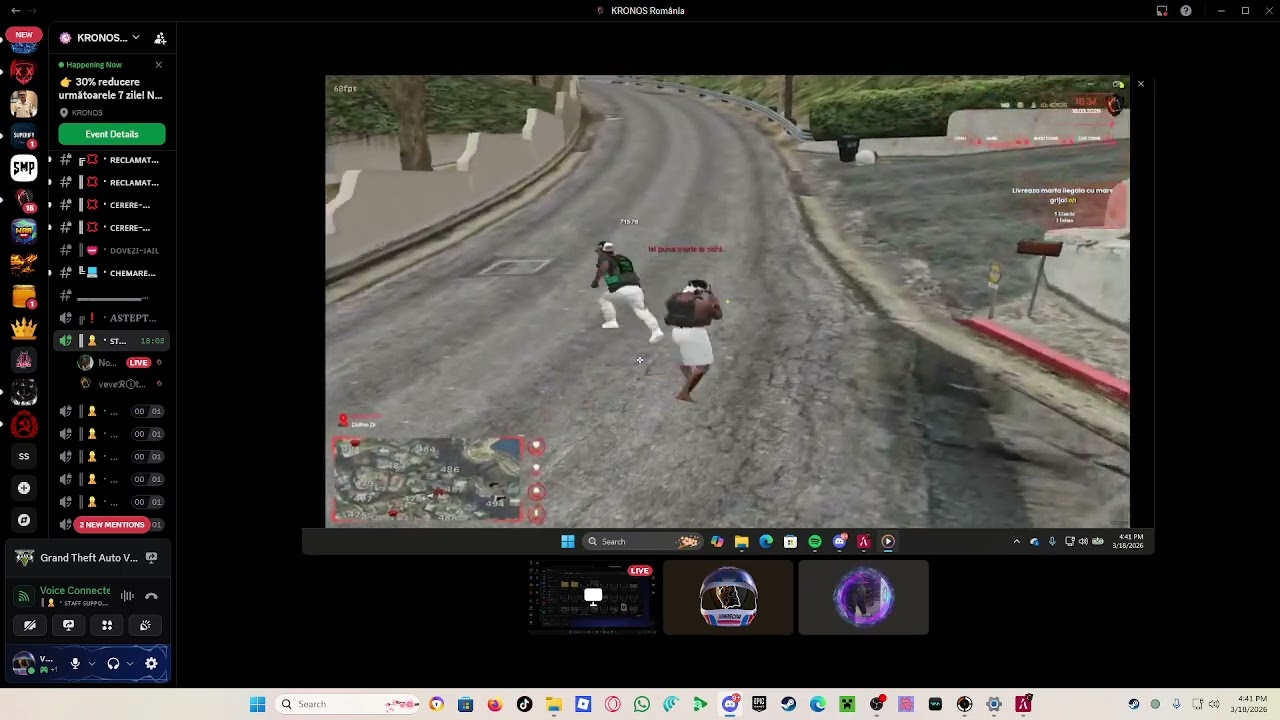The width and height of the screenshot is (1280, 720).
Task: Open User Settings gear icon
Action: click(x=151, y=663)
